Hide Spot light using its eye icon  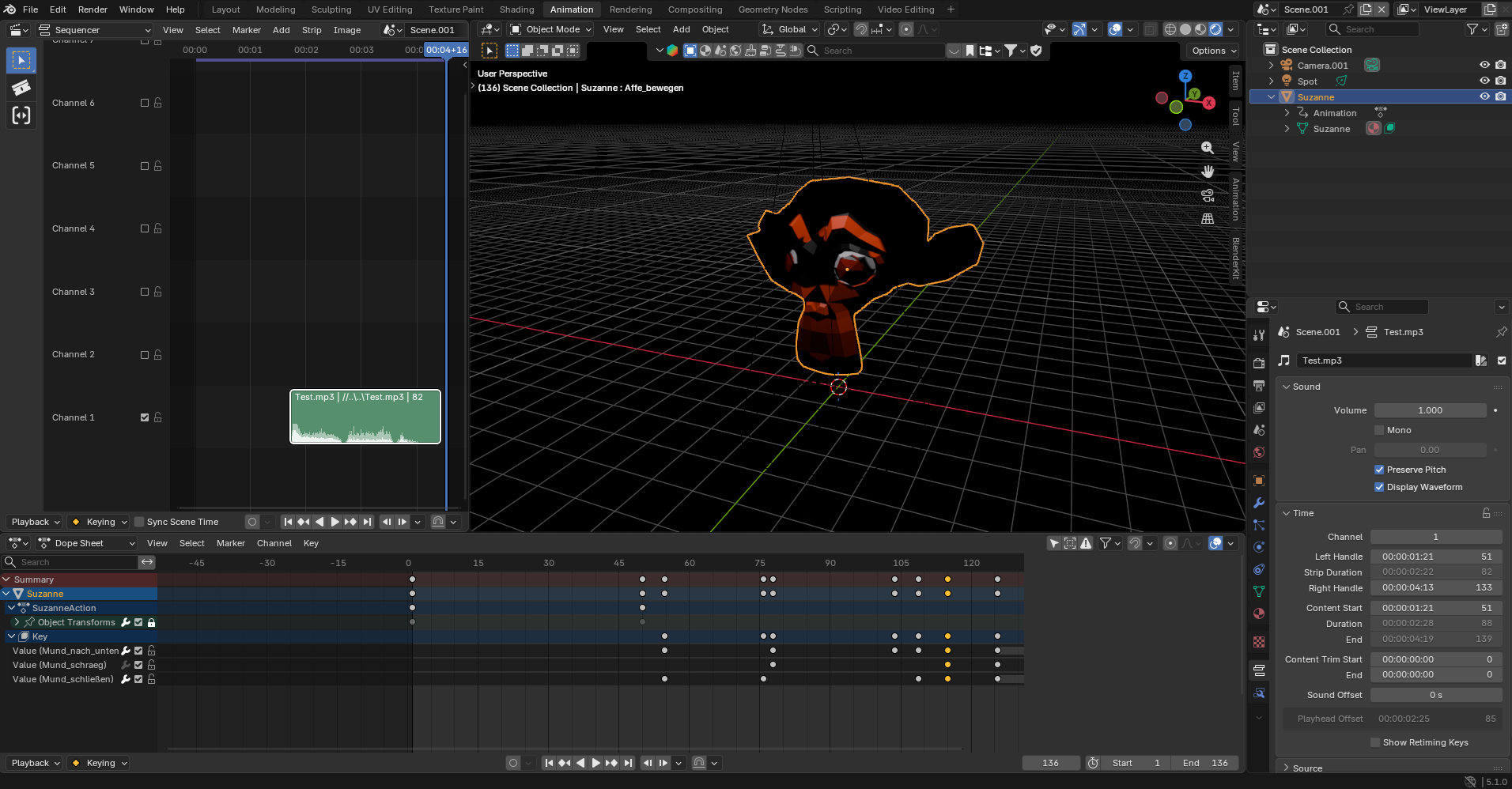point(1484,81)
